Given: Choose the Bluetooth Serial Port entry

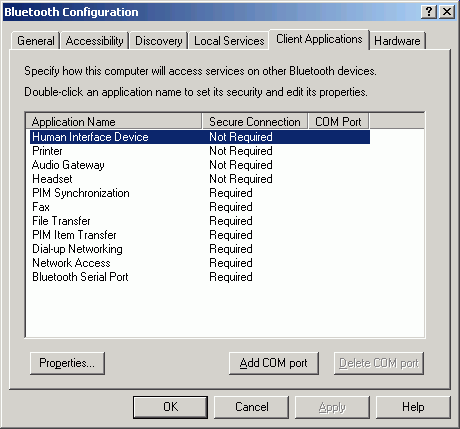Looking at the screenshot, I should pyautogui.click(x=200, y=277).
